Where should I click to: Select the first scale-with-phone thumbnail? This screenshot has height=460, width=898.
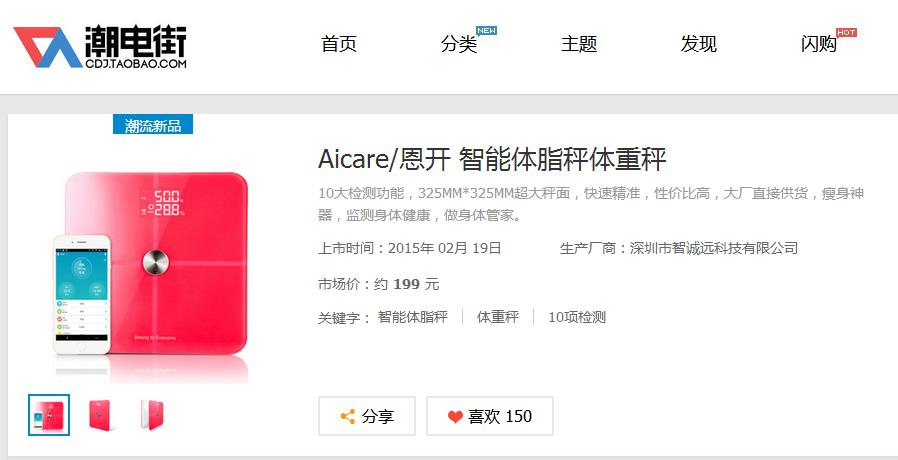(x=49, y=415)
